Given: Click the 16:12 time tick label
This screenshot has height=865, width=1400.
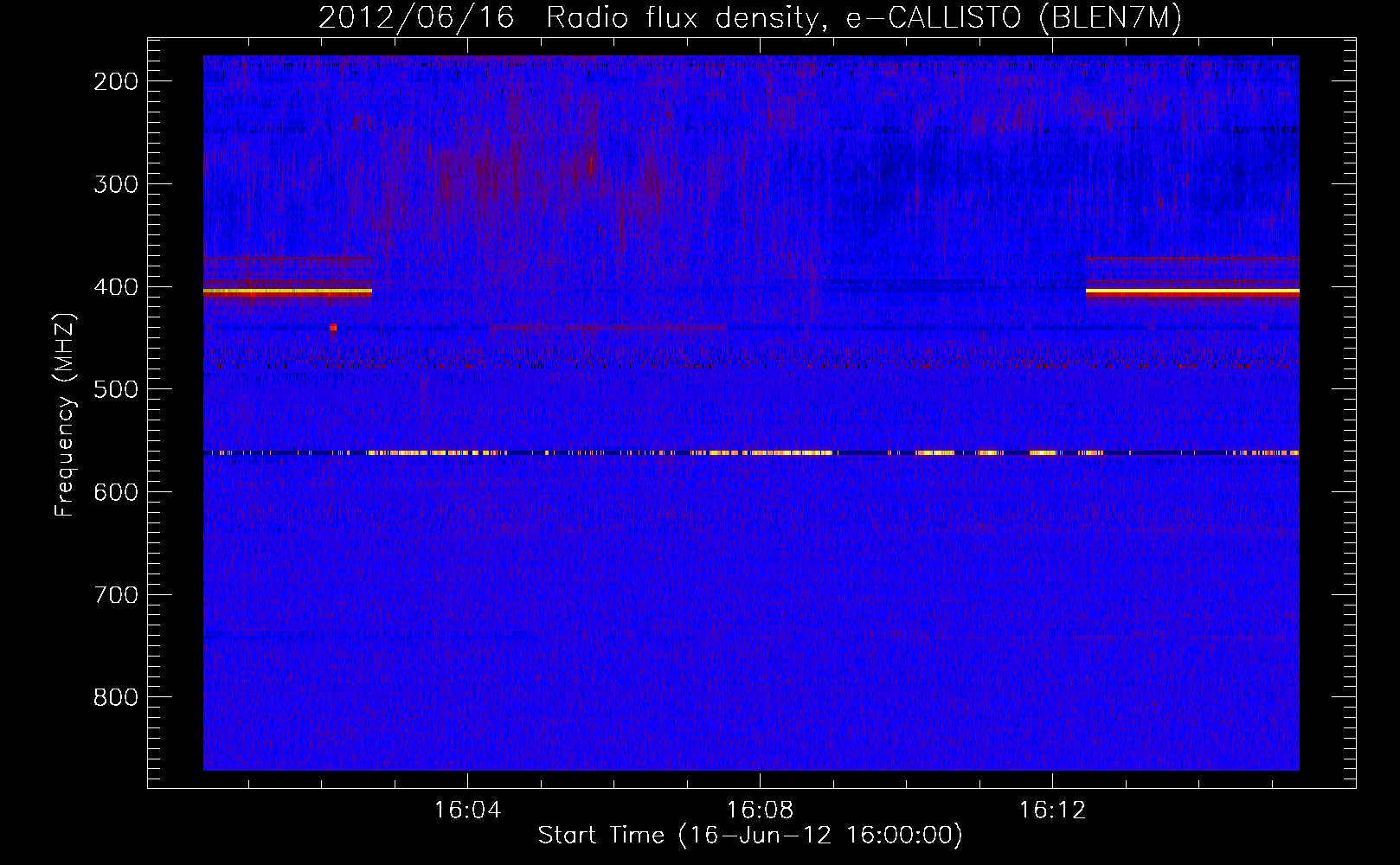Looking at the screenshot, I should click(1052, 811).
